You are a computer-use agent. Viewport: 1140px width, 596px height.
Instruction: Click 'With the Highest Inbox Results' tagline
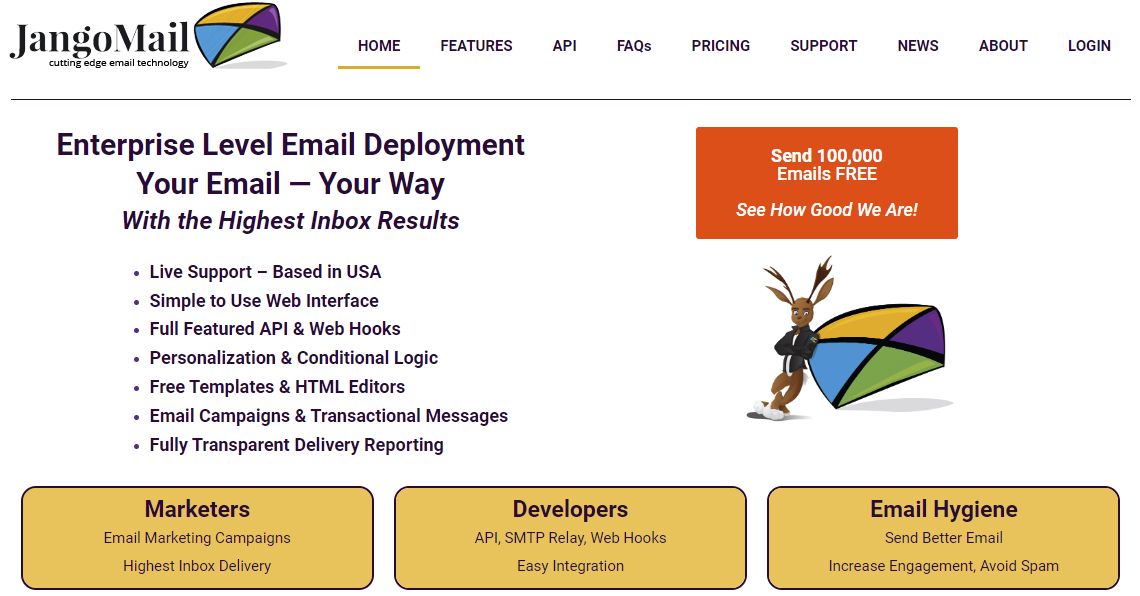pos(290,220)
